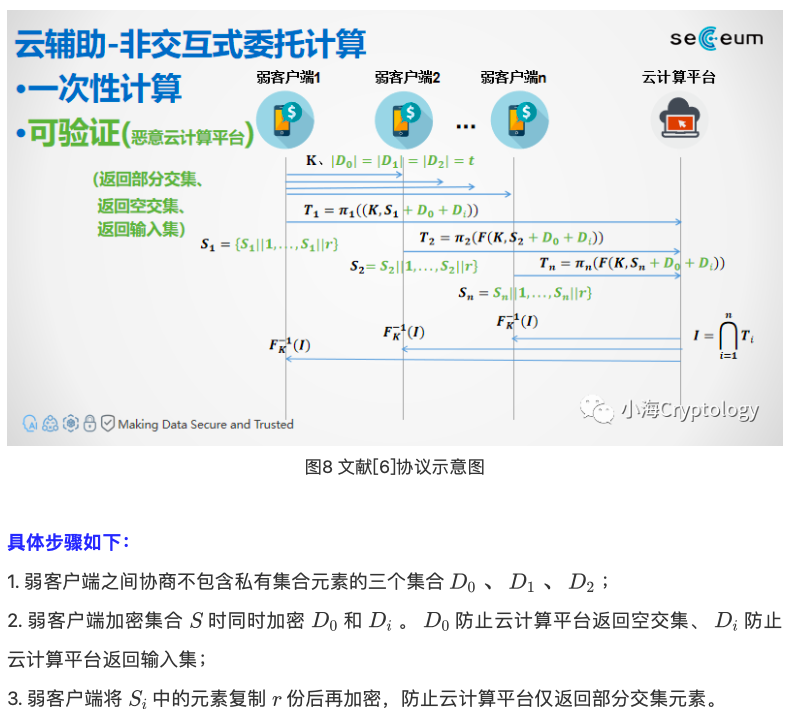Click the figure caption 图8 文献[6]协议示意图
789x712 pixels.
pyautogui.click(x=394, y=467)
